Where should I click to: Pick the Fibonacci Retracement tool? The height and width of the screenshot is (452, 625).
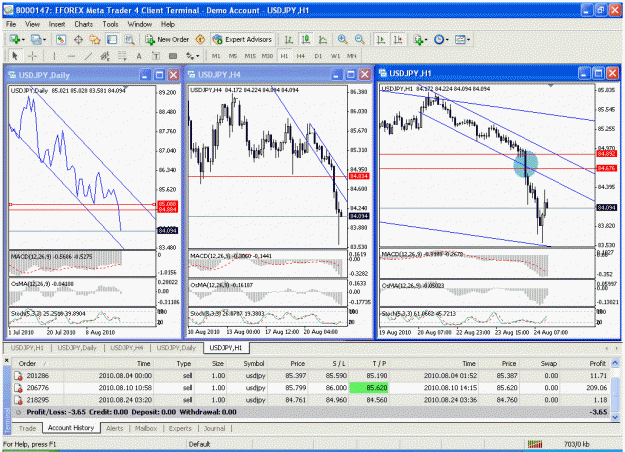(122, 56)
